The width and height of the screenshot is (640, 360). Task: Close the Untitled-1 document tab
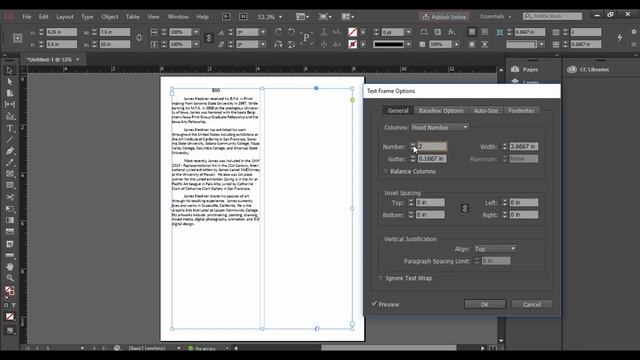coord(78,60)
